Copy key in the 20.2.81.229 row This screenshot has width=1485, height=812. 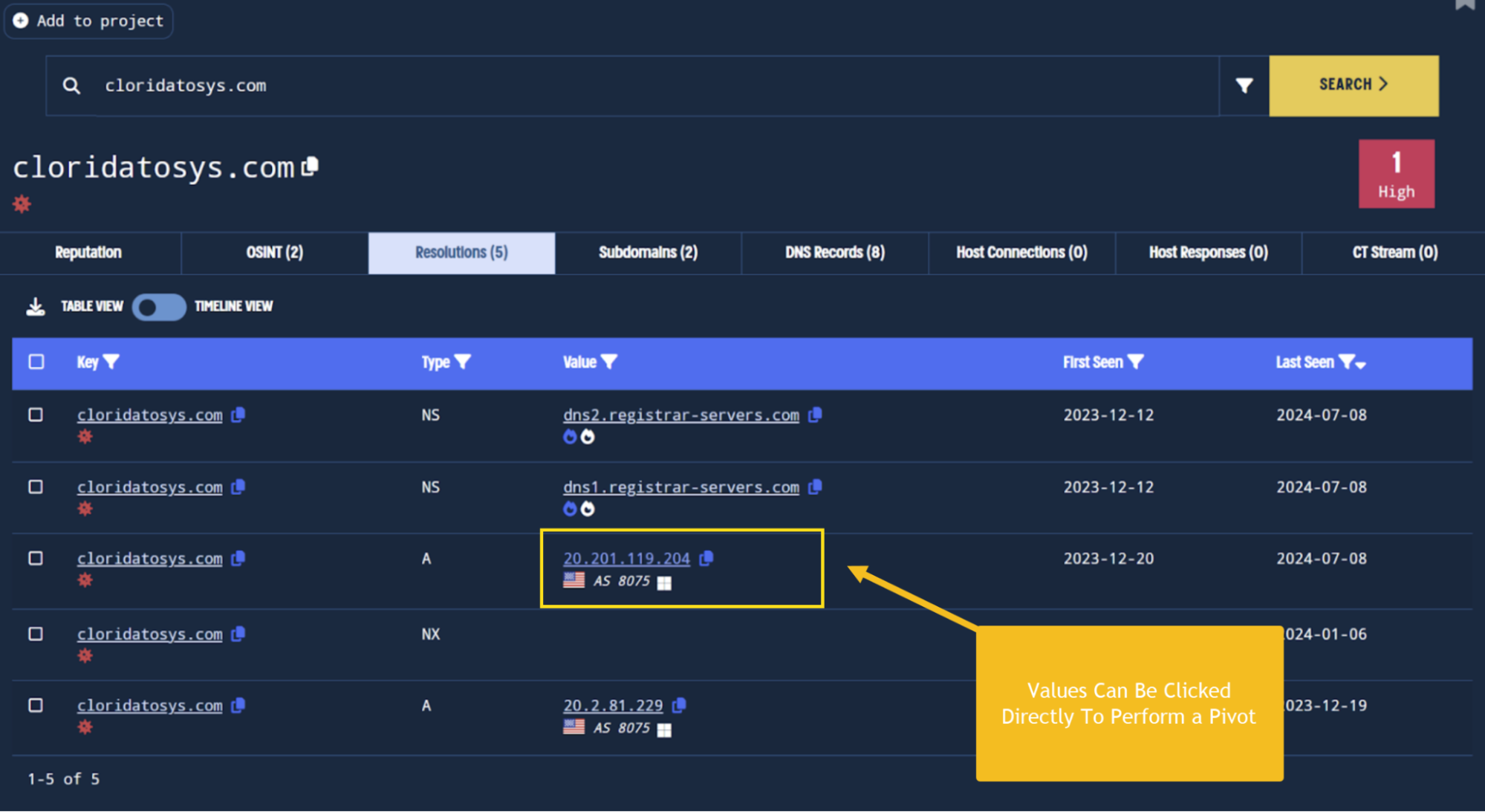pos(238,705)
